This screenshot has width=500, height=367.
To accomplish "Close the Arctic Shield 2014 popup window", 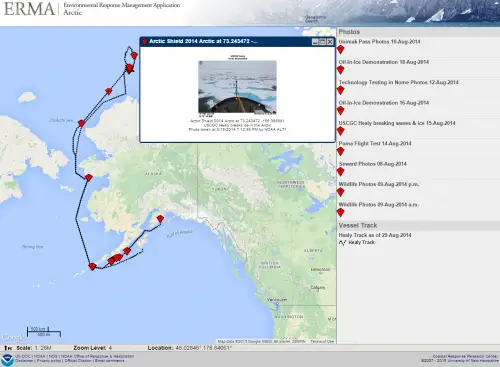I will 330,42.
